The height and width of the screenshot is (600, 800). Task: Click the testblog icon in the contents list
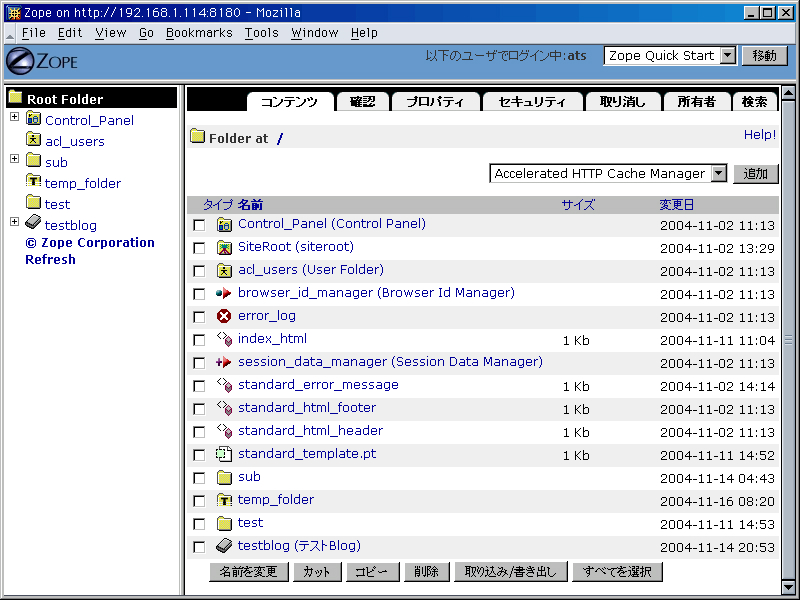click(224, 546)
